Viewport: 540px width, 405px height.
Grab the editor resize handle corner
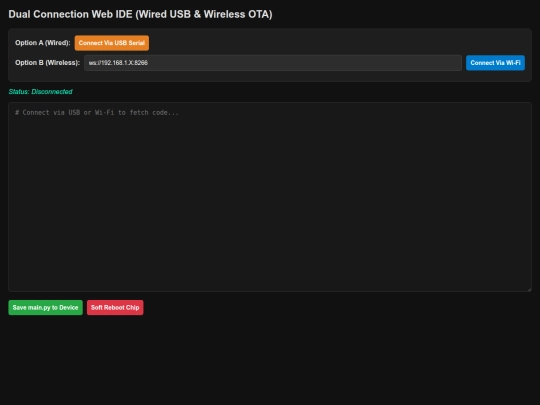[x=529, y=289]
